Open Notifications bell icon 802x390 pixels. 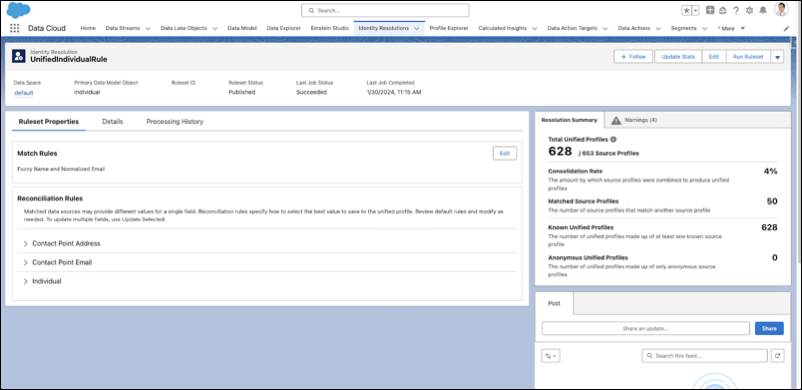point(763,10)
